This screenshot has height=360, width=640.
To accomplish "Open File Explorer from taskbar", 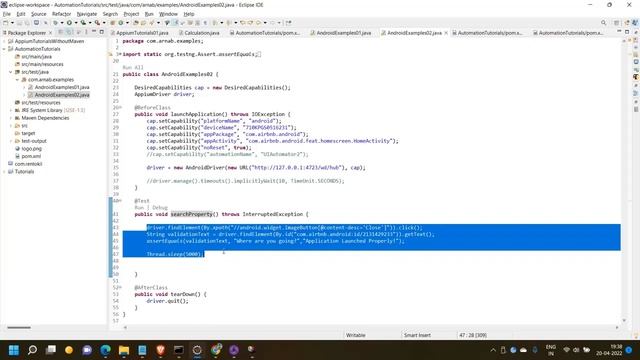I will [x=124, y=350].
